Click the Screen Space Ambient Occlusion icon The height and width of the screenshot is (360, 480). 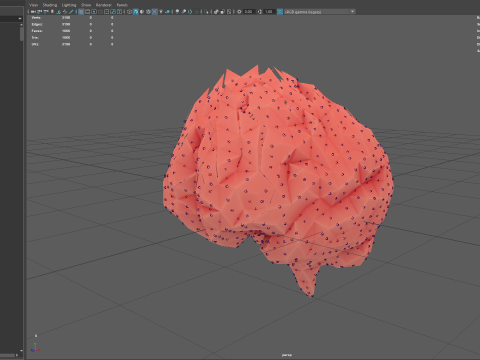click(x=177, y=12)
